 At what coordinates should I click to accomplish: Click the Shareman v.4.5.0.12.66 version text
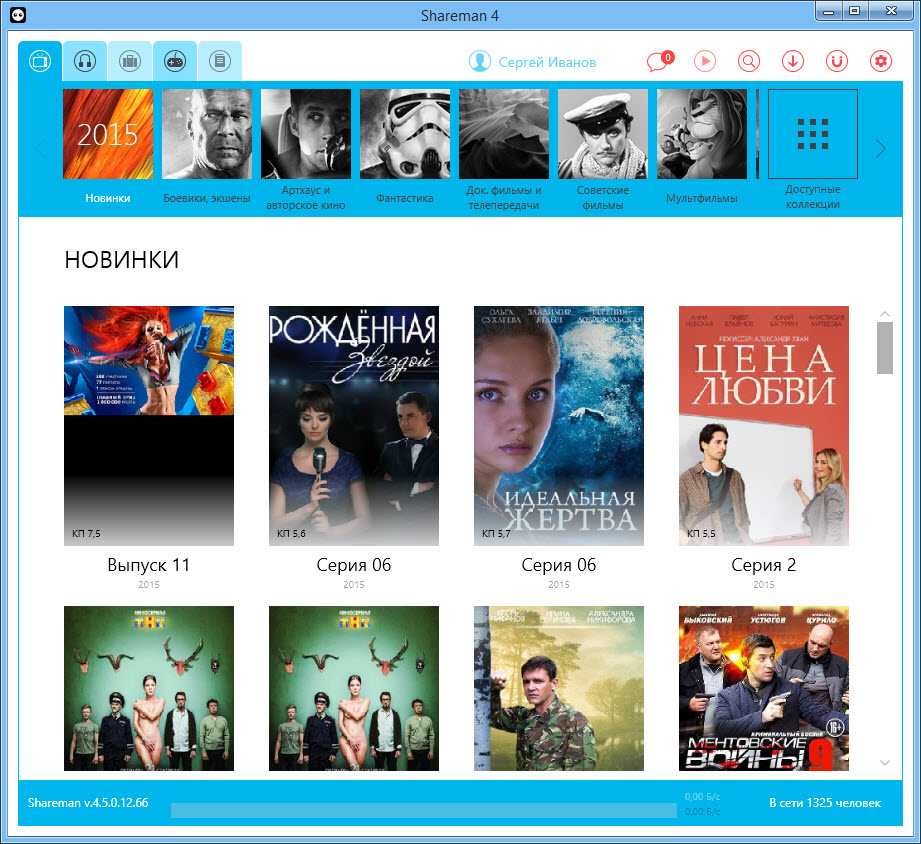(88, 803)
